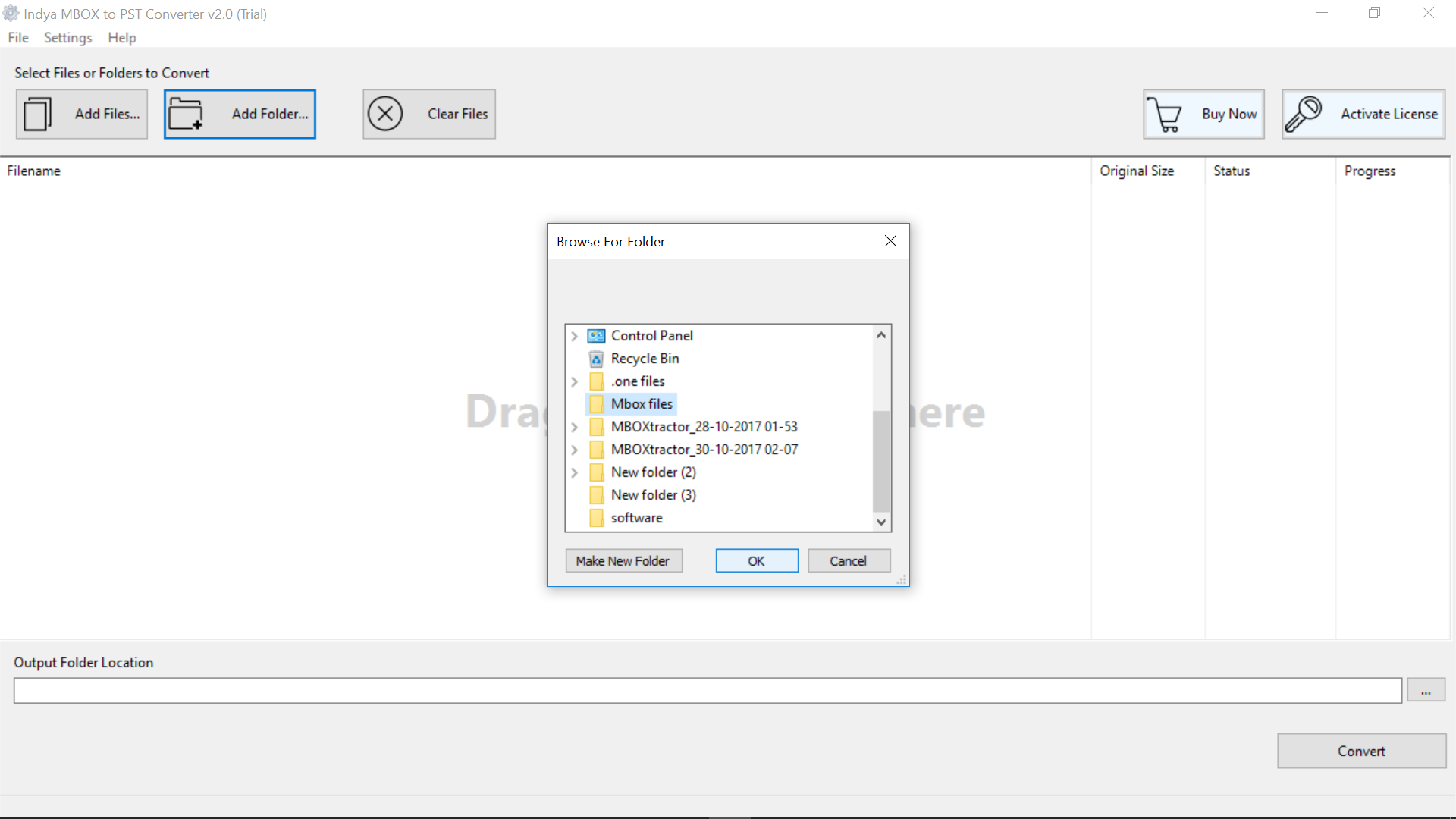Image resolution: width=1456 pixels, height=819 pixels.
Task: Open the File menu
Action: 19,37
